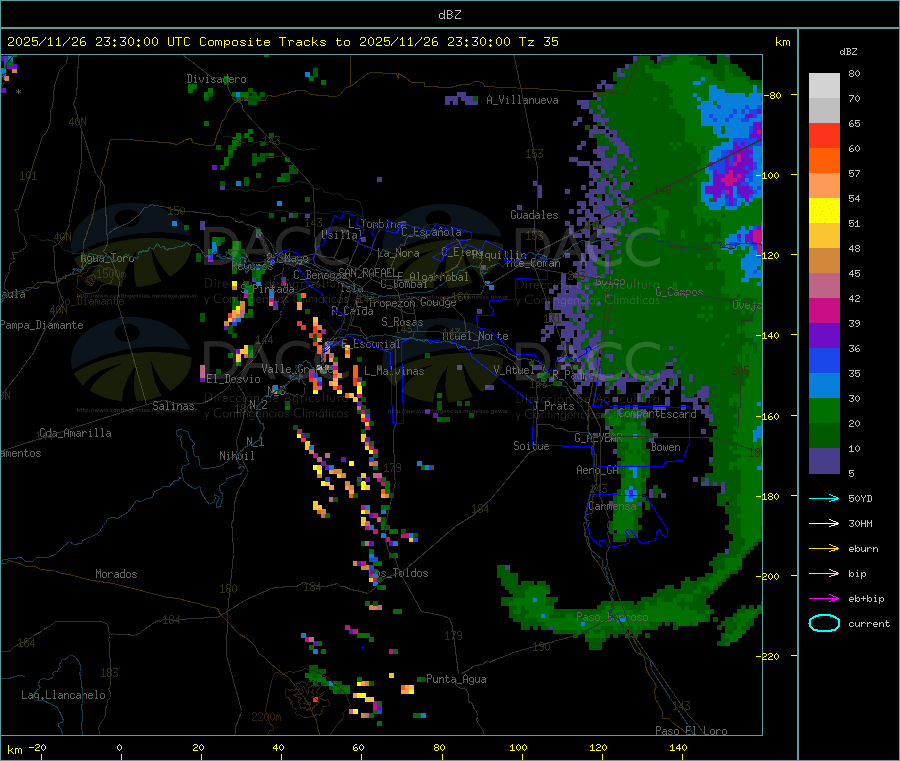Click the 20 dBZ green legend swatch
The width and height of the screenshot is (900, 761).
coord(824,411)
